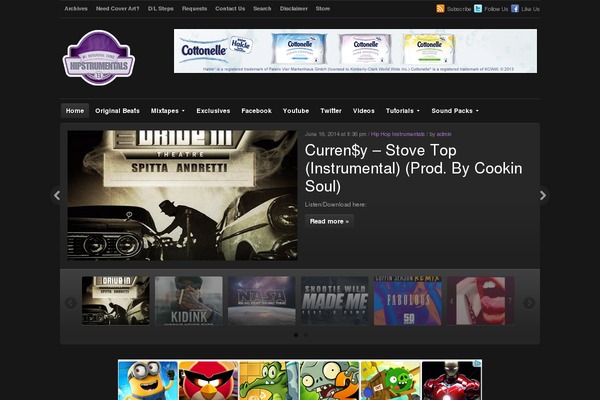Open Twitter item in main navigation
This screenshot has height=400, width=600.
pyautogui.click(x=331, y=111)
